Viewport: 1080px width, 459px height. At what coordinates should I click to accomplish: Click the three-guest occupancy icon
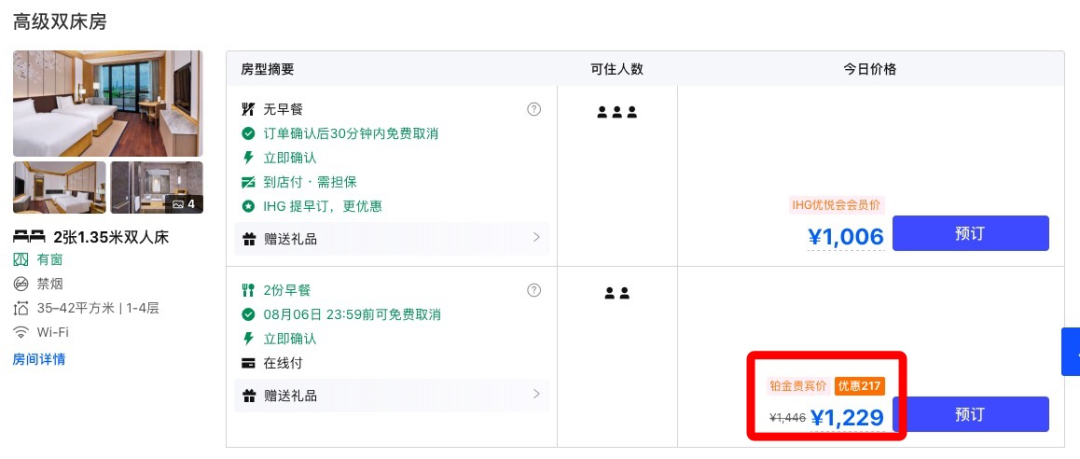pyautogui.click(x=617, y=112)
